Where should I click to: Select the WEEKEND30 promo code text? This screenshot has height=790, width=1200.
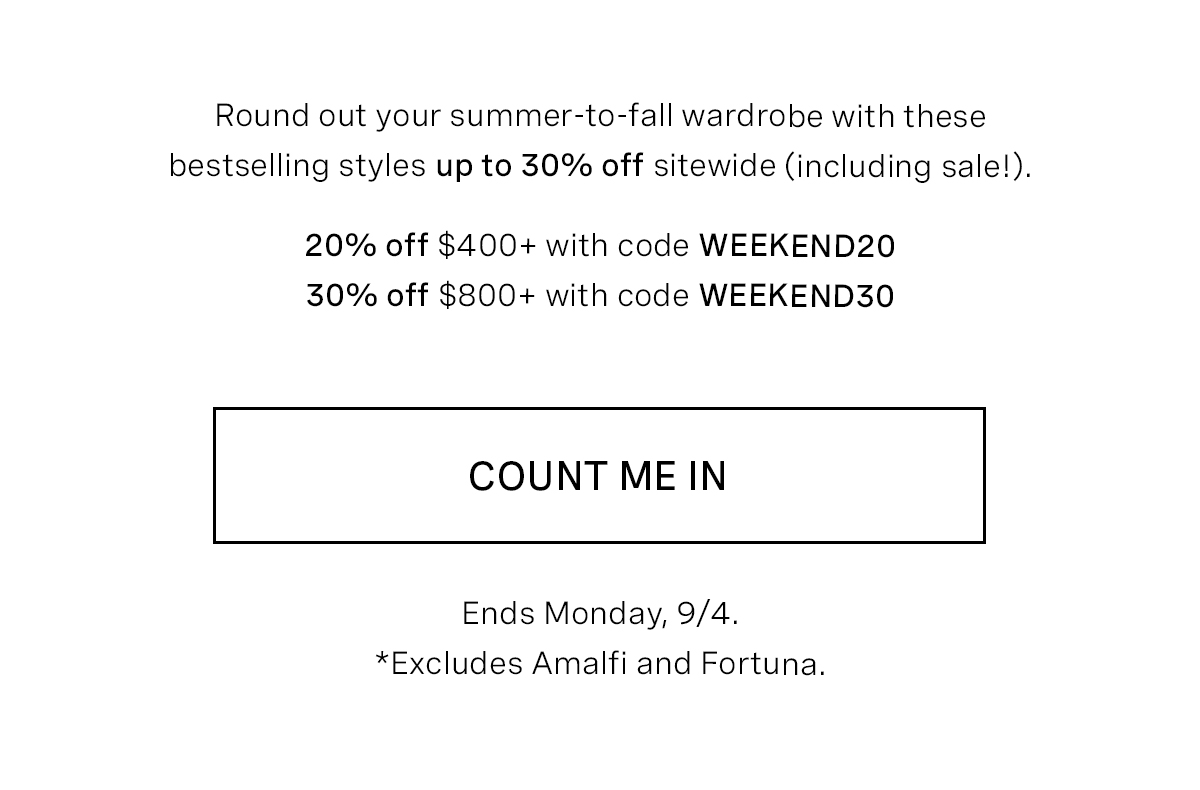(x=797, y=296)
